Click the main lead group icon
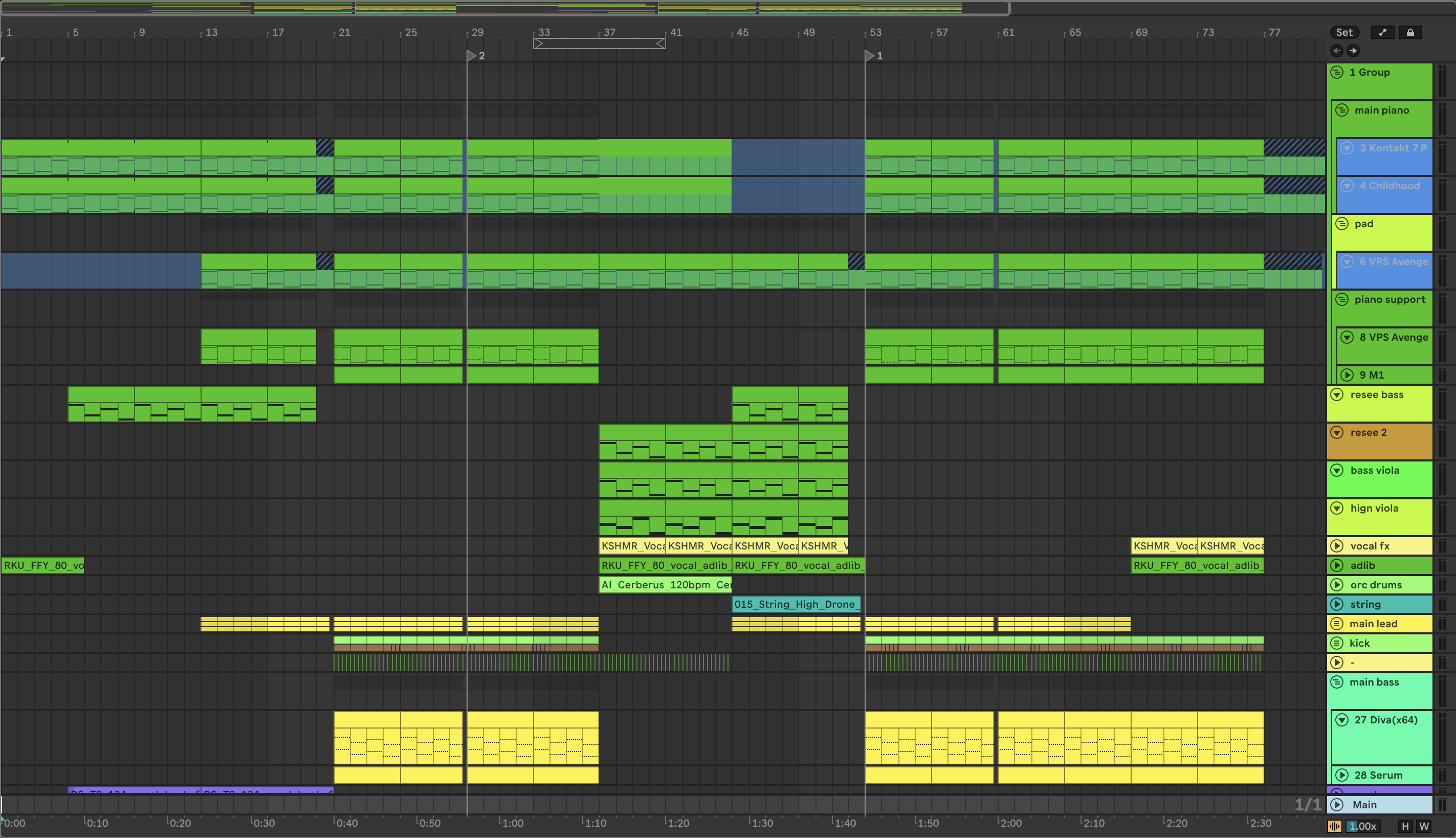 1337,624
